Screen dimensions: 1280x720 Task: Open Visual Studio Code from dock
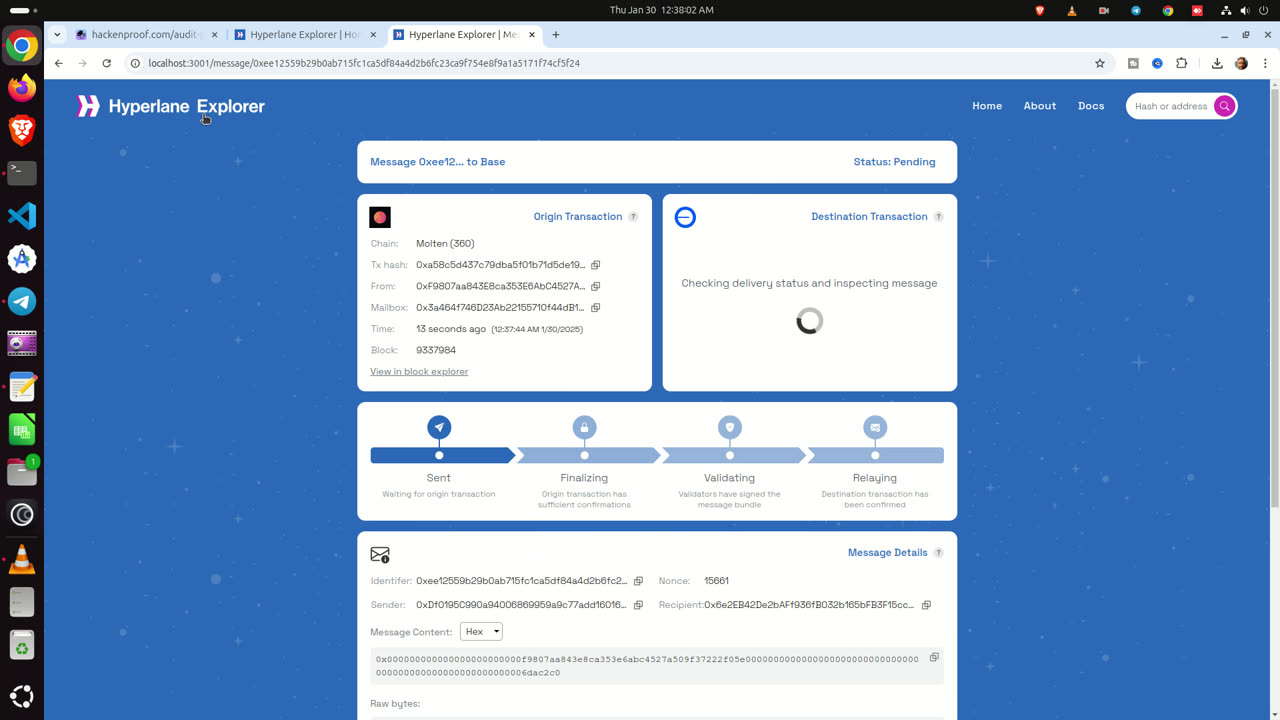pos(22,215)
